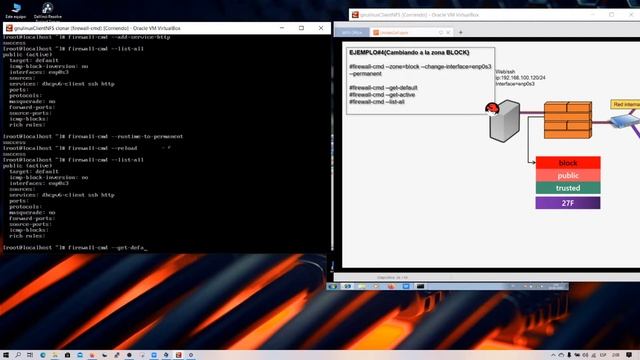Screen dimensions: 640x360
Task: Launch Microsoft Edge from the taskbar
Action: tap(42, 355)
